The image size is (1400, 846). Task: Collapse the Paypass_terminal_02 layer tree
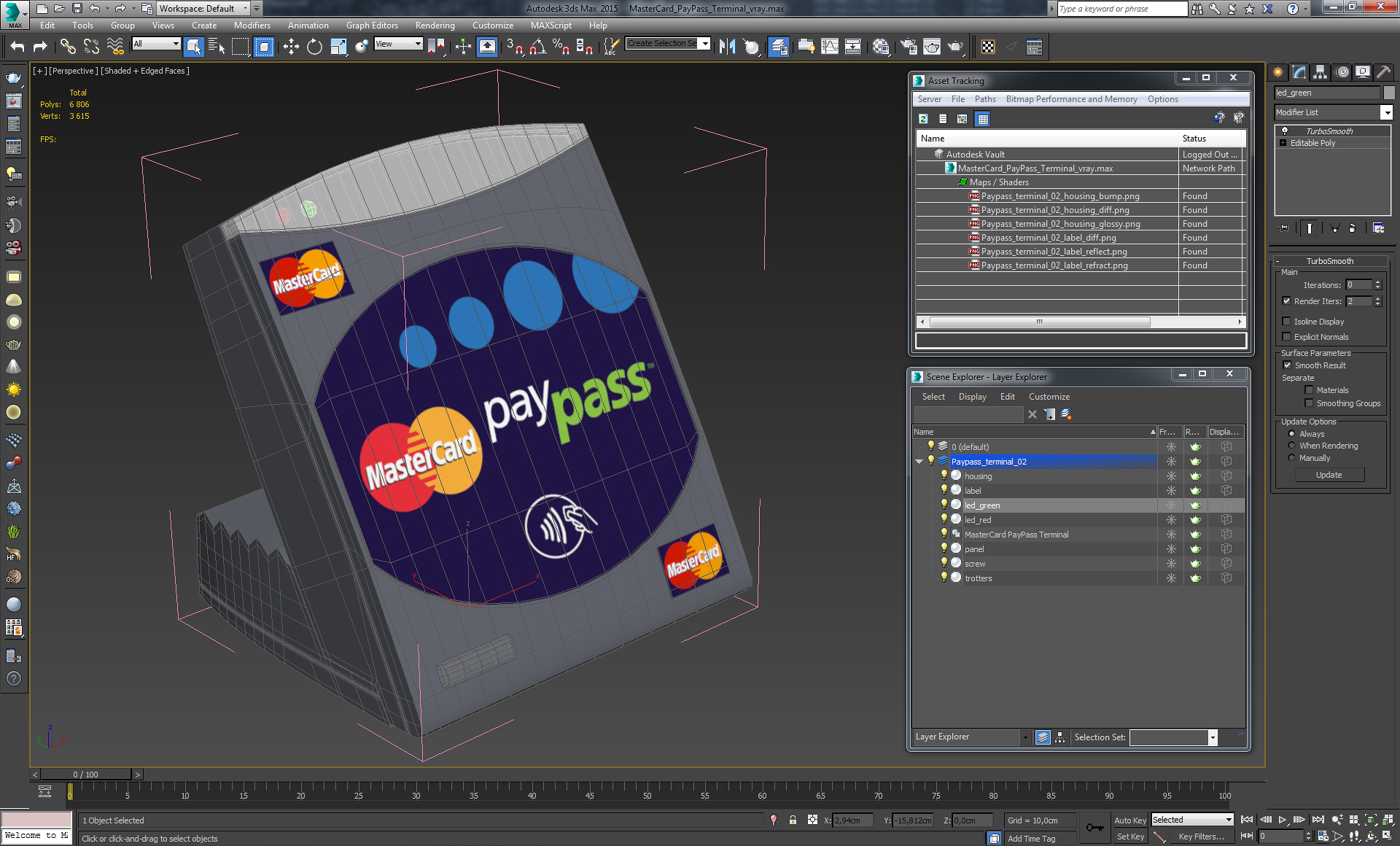pyautogui.click(x=919, y=462)
